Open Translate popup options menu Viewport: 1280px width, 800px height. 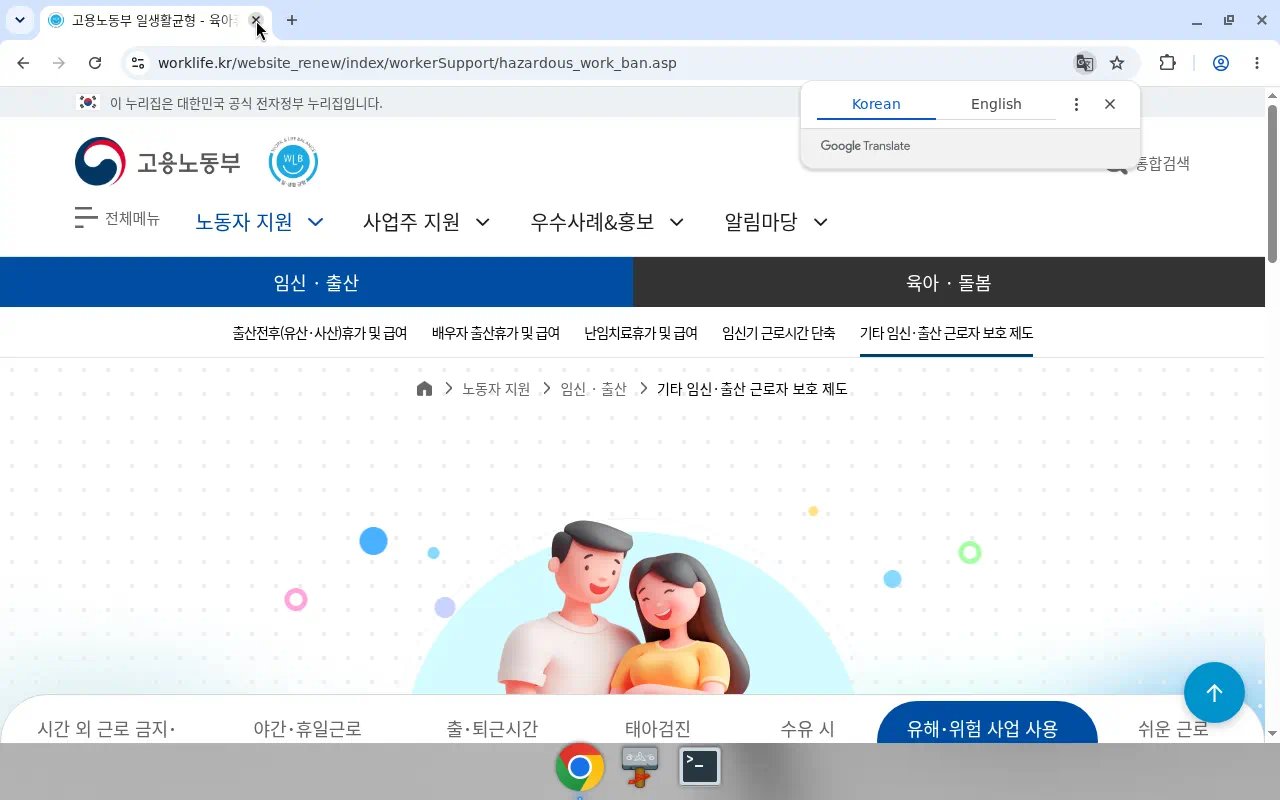(x=1076, y=104)
